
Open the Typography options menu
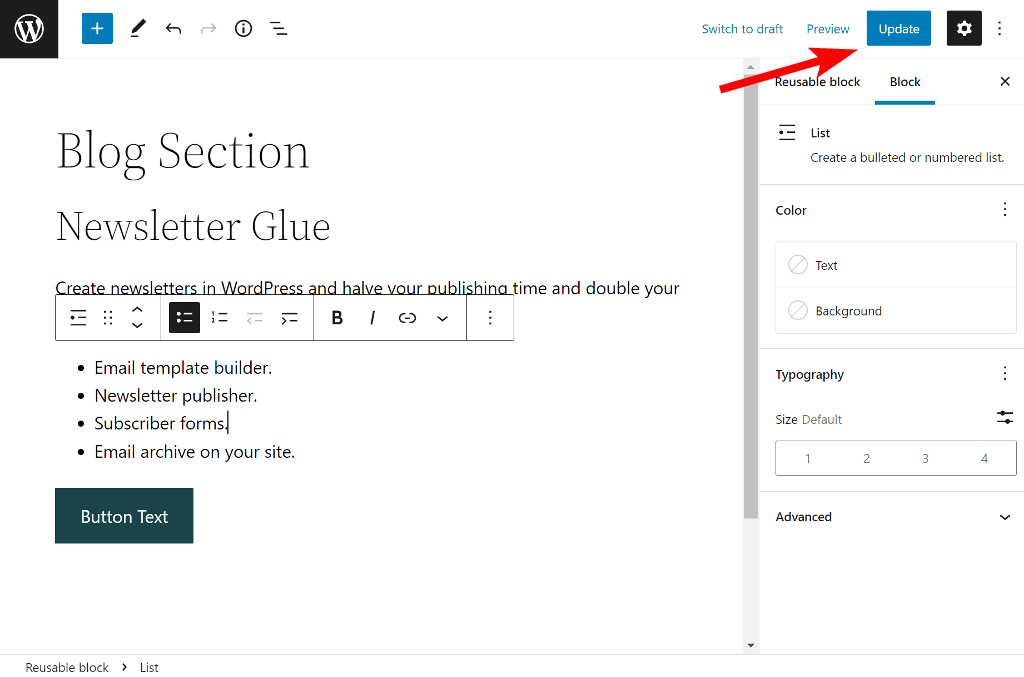tap(1005, 373)
